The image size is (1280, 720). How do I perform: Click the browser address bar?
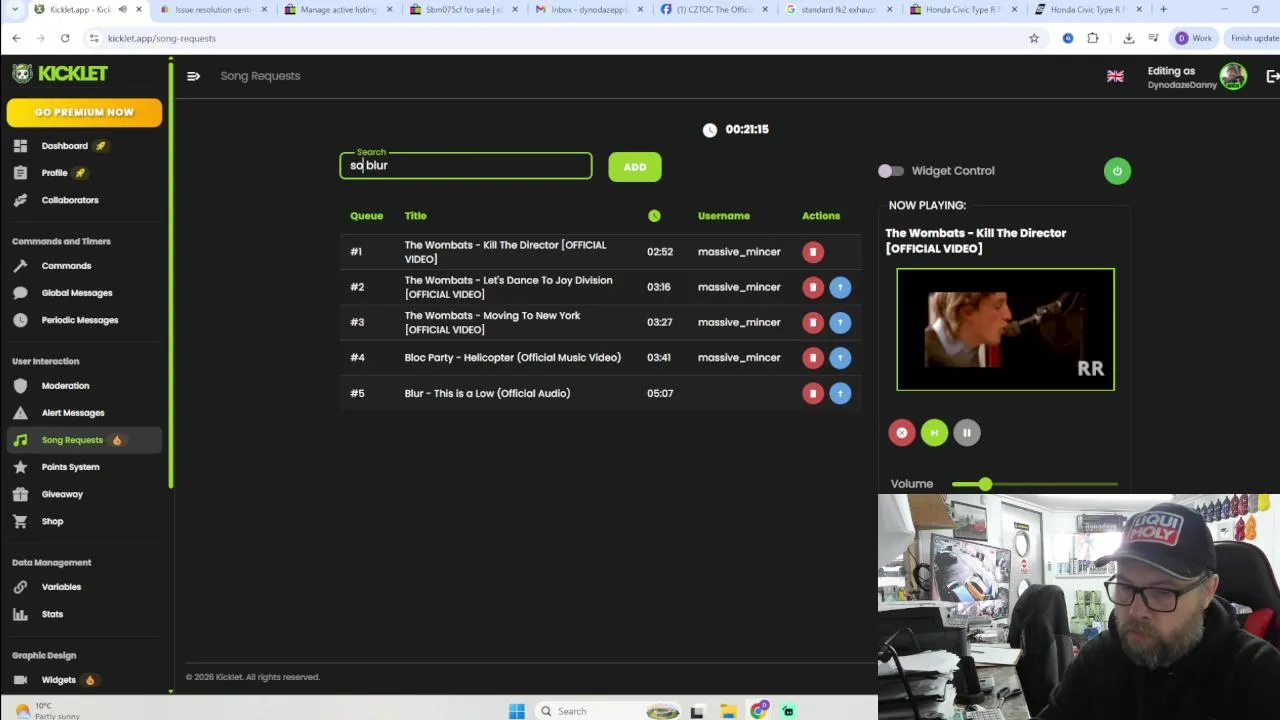(x=560, y=38)
